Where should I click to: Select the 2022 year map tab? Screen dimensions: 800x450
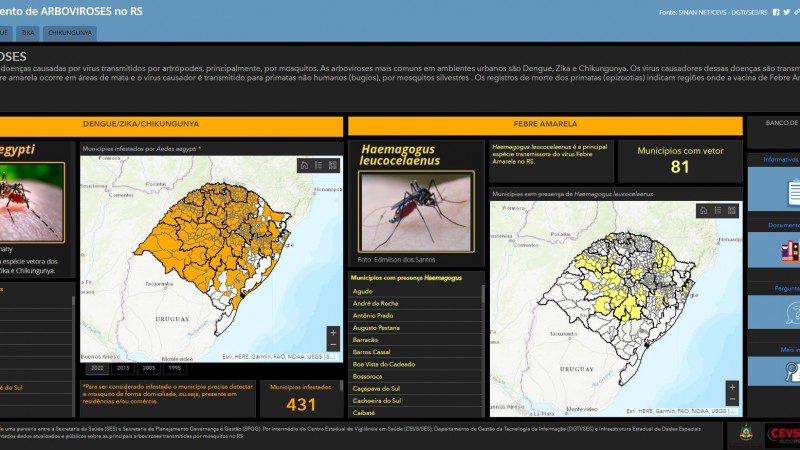96,368
